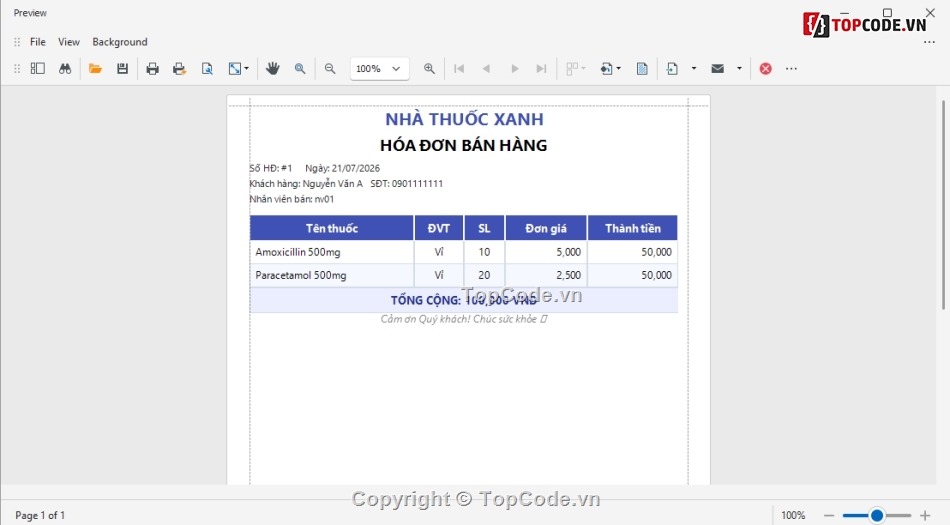Toggle the thumbnails panel icon

(x=38, y=68)
